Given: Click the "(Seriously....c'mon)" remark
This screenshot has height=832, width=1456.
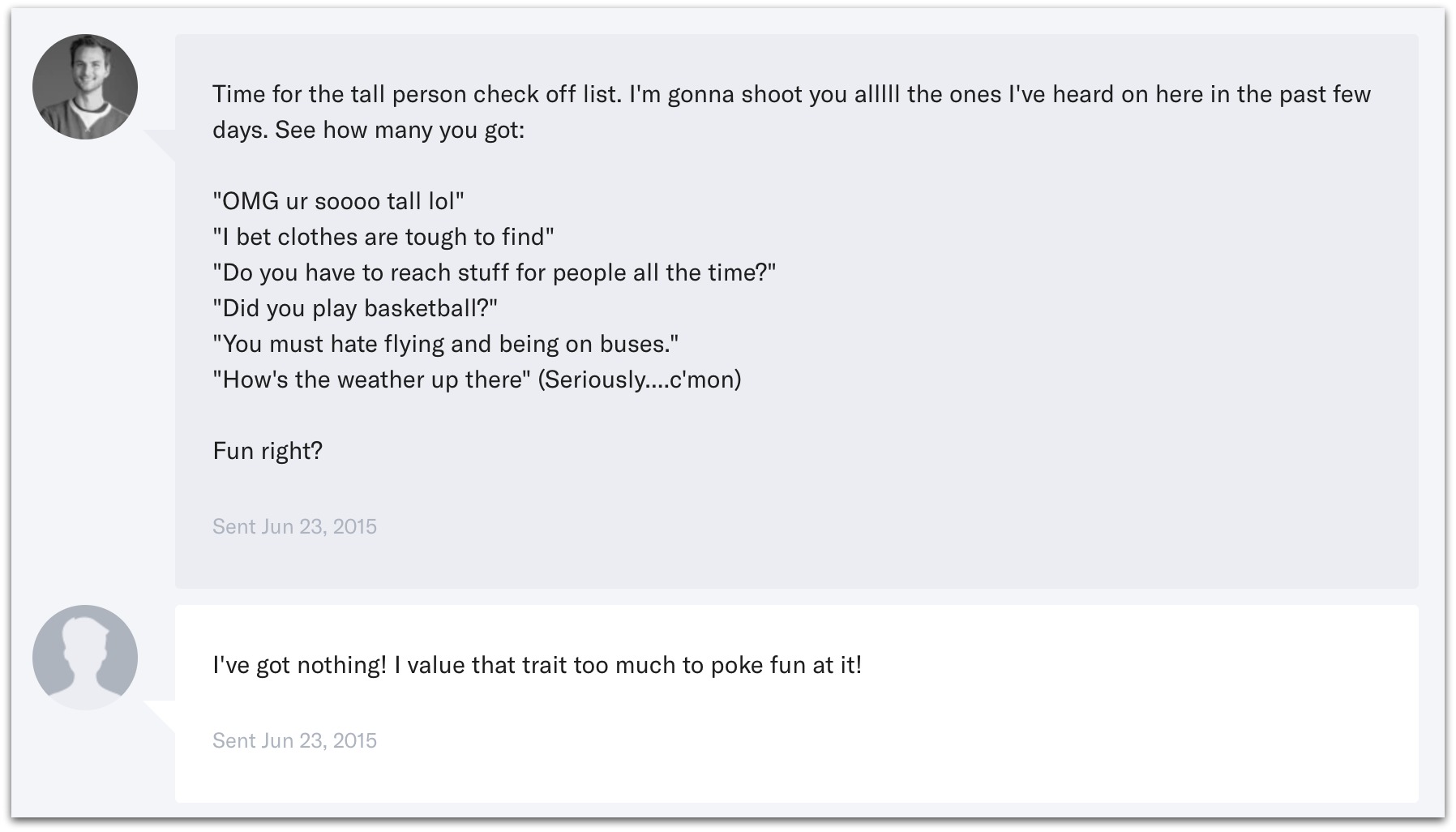Looking at the screenshot, I should pos(640,380).
